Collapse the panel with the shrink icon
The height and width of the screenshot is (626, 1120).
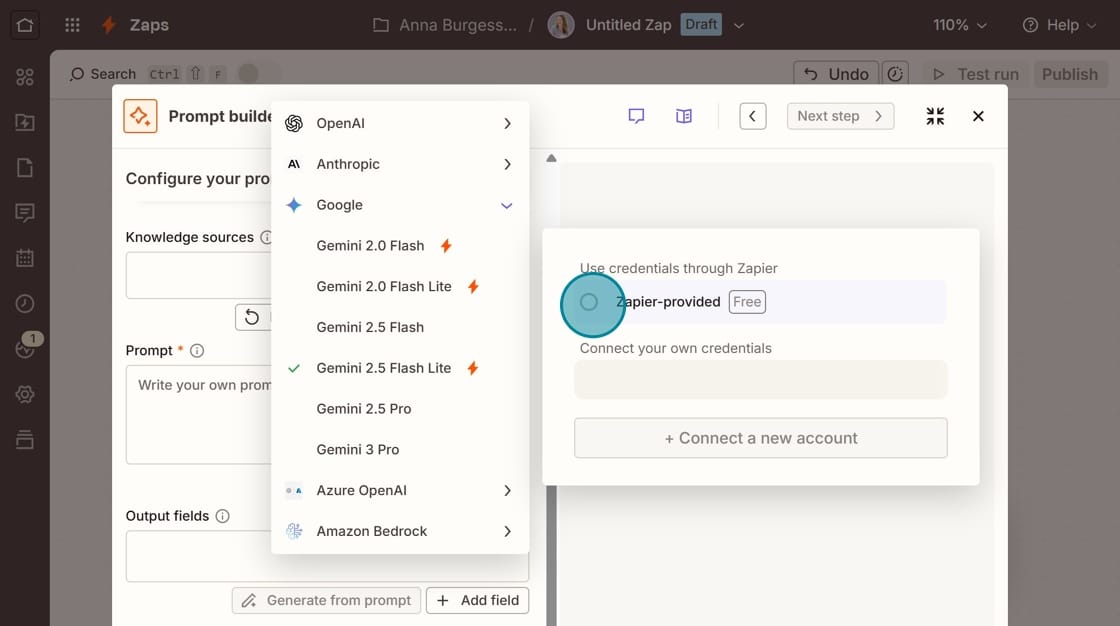[935, 116]
